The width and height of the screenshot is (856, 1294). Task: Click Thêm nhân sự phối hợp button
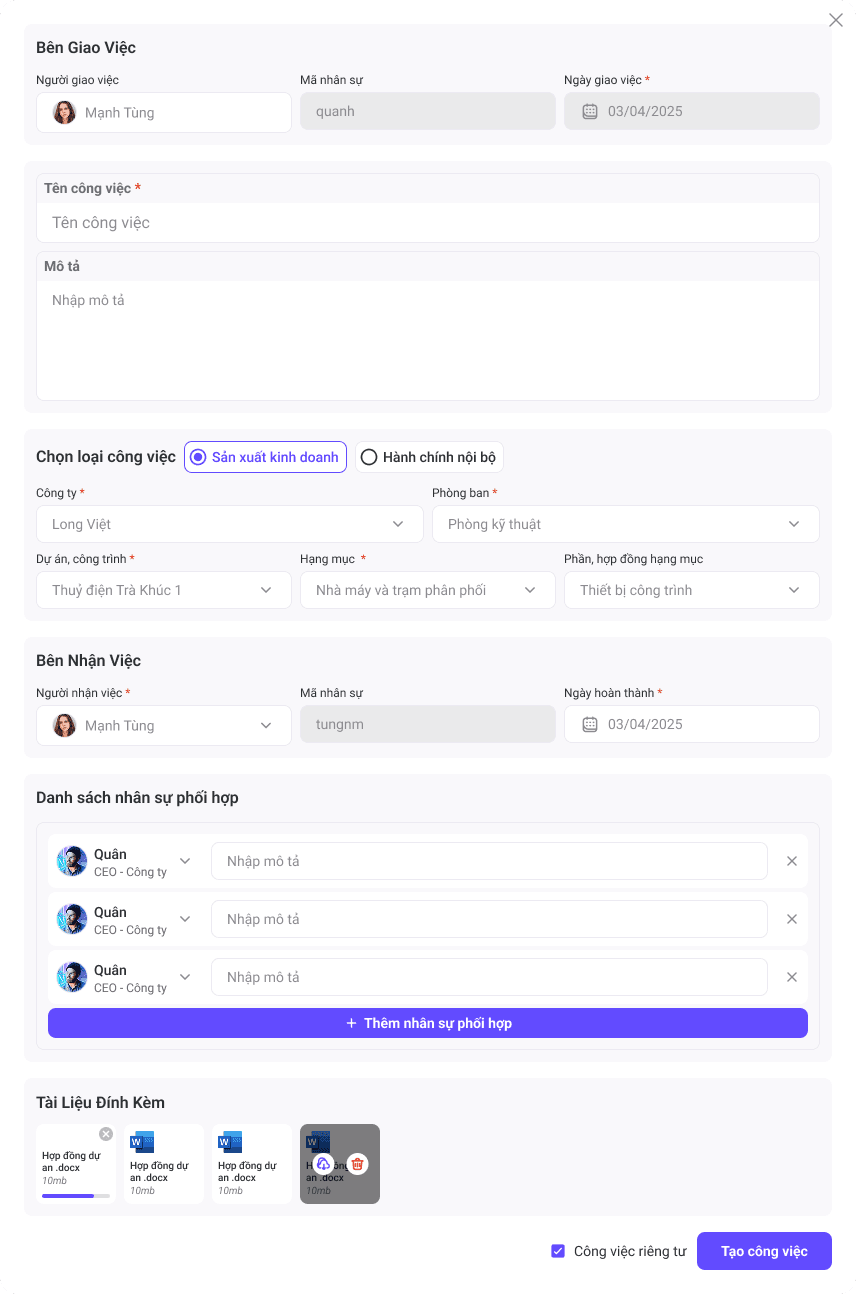click(x=428, y=1023)
